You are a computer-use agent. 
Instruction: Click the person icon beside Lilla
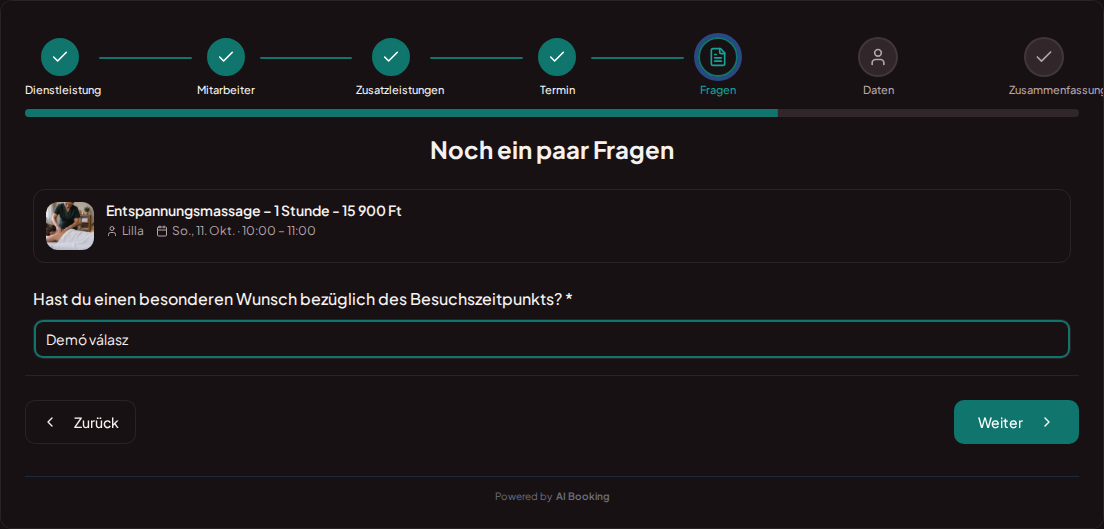(x=112, y=231)
